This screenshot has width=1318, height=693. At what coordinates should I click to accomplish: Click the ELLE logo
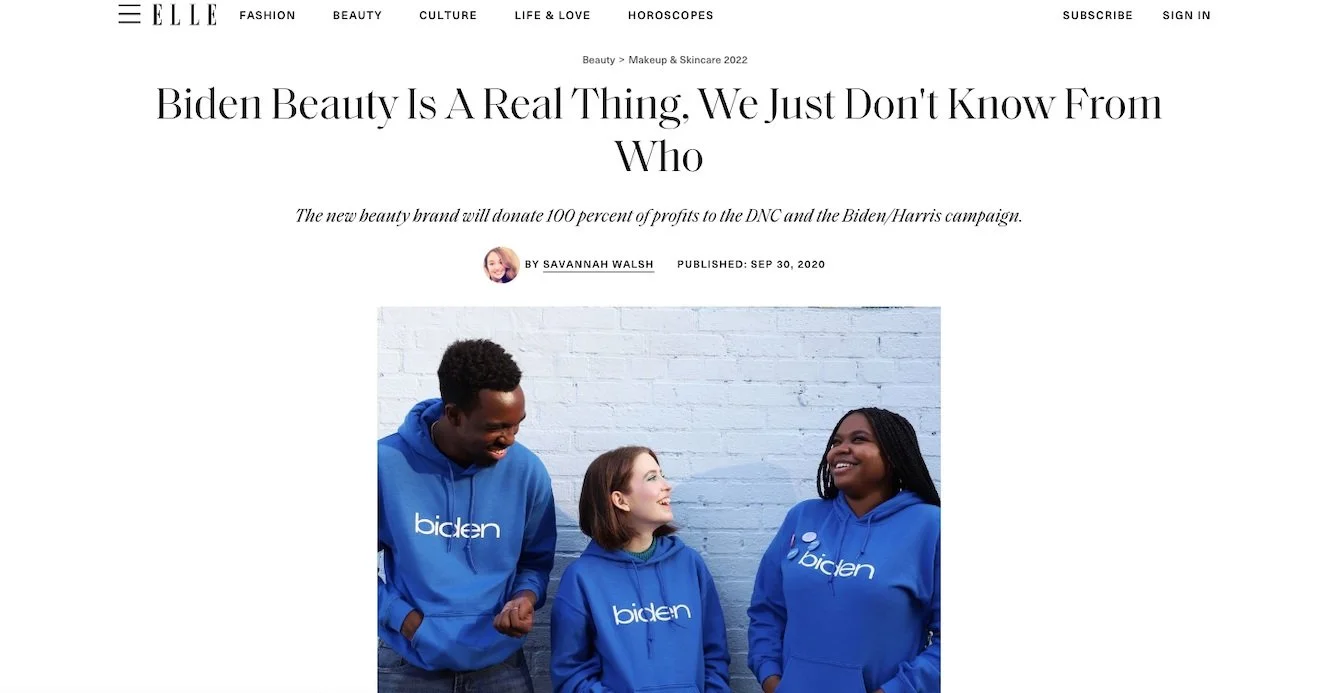185,14
